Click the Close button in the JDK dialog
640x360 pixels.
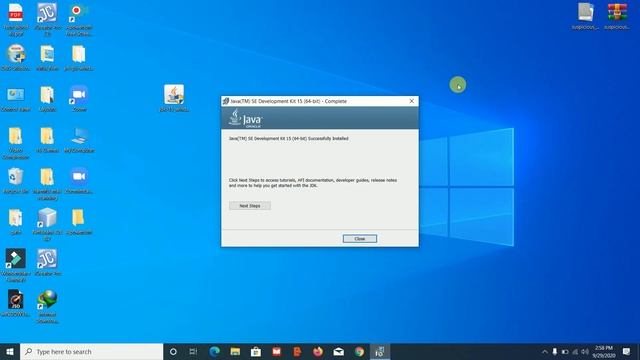coord(360,239)
